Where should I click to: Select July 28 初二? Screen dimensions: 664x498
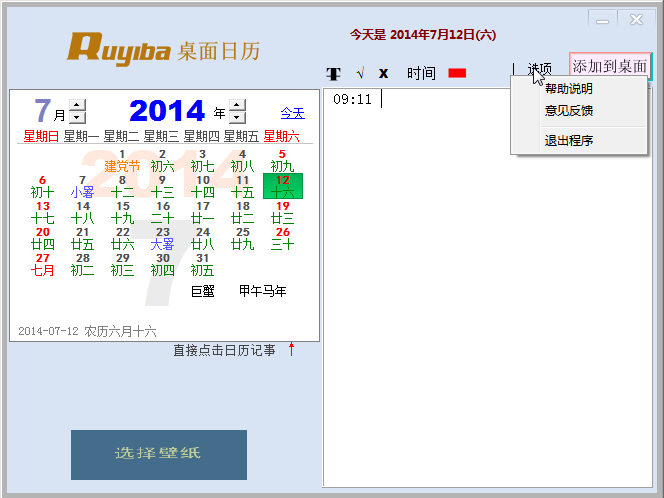pyautogui.click(x=82, y=264)
